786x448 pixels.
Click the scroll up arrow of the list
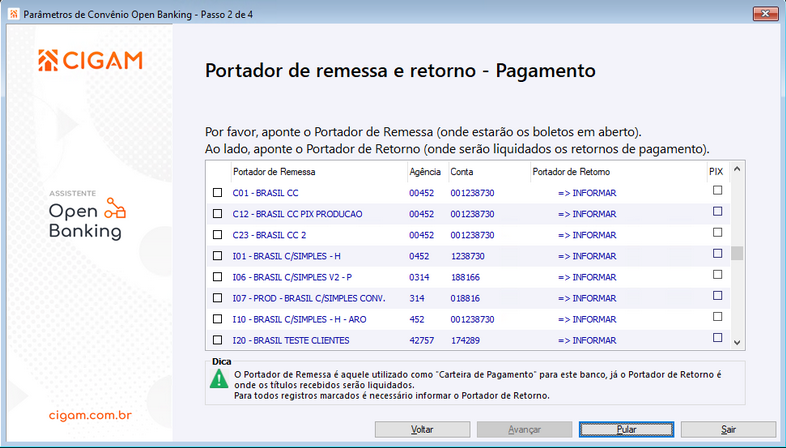pos(737,169)
